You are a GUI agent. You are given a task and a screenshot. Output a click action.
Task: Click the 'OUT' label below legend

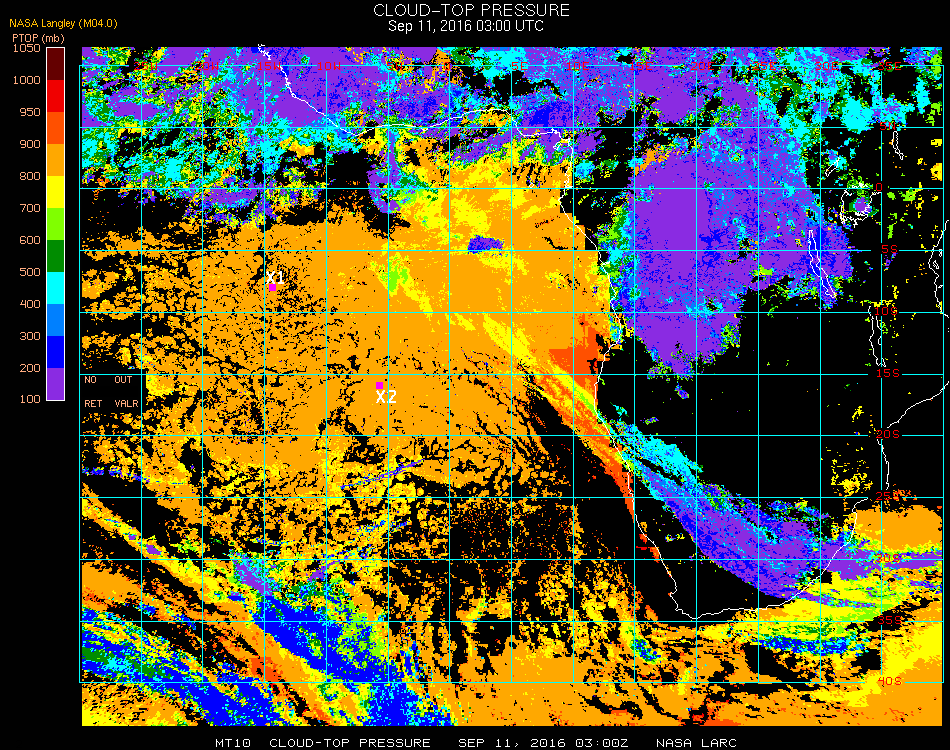pyautogui.click(x=123, y=380)
